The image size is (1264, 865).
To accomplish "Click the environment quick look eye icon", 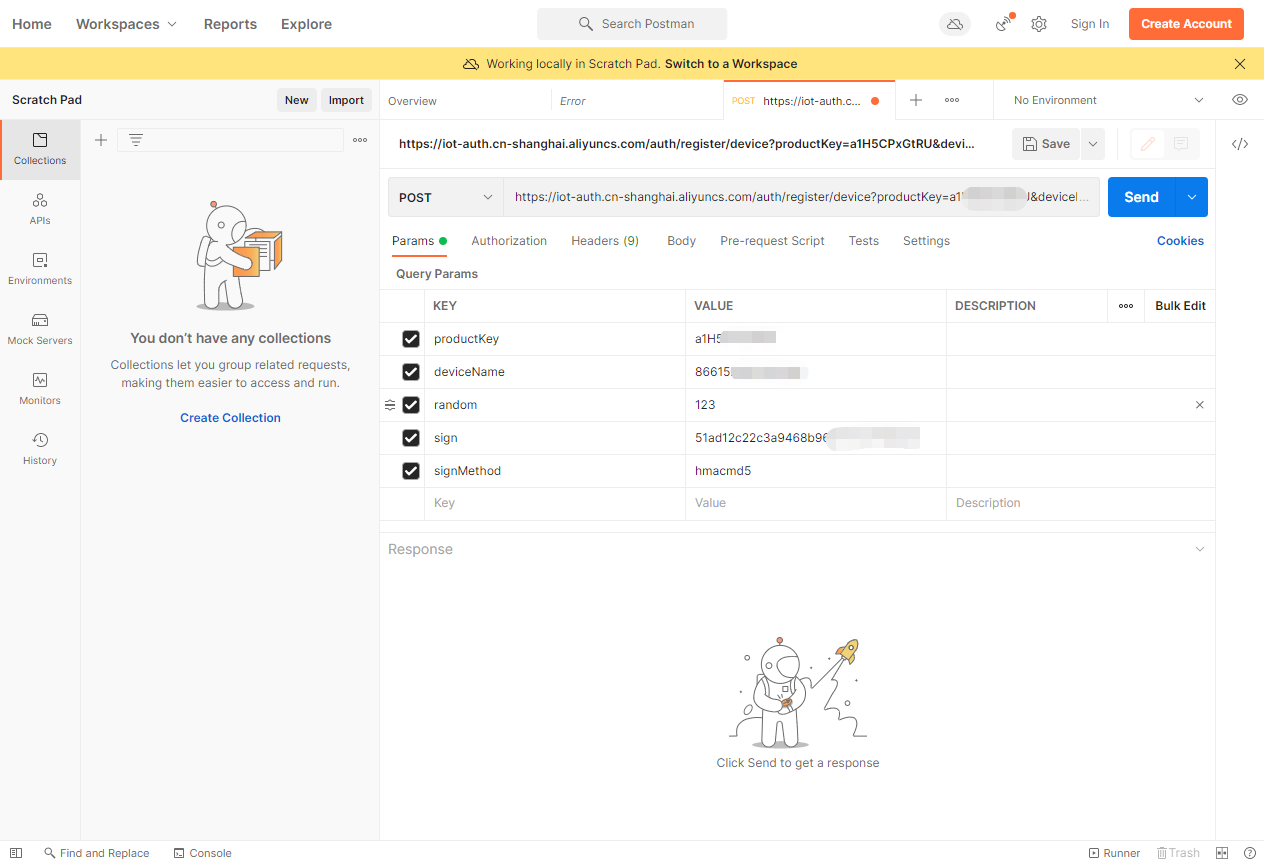I will pos(1240,100).
